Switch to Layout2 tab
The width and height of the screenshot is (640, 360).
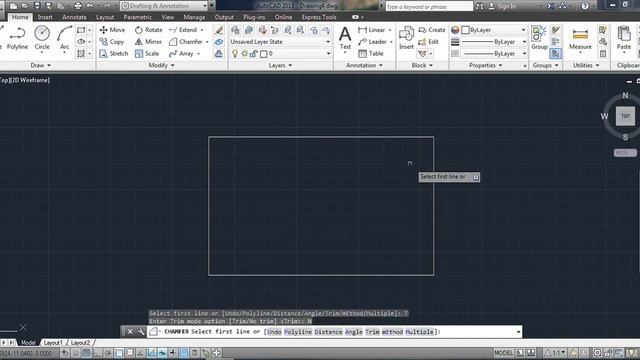pyautogui.click(x=80, y=342)
